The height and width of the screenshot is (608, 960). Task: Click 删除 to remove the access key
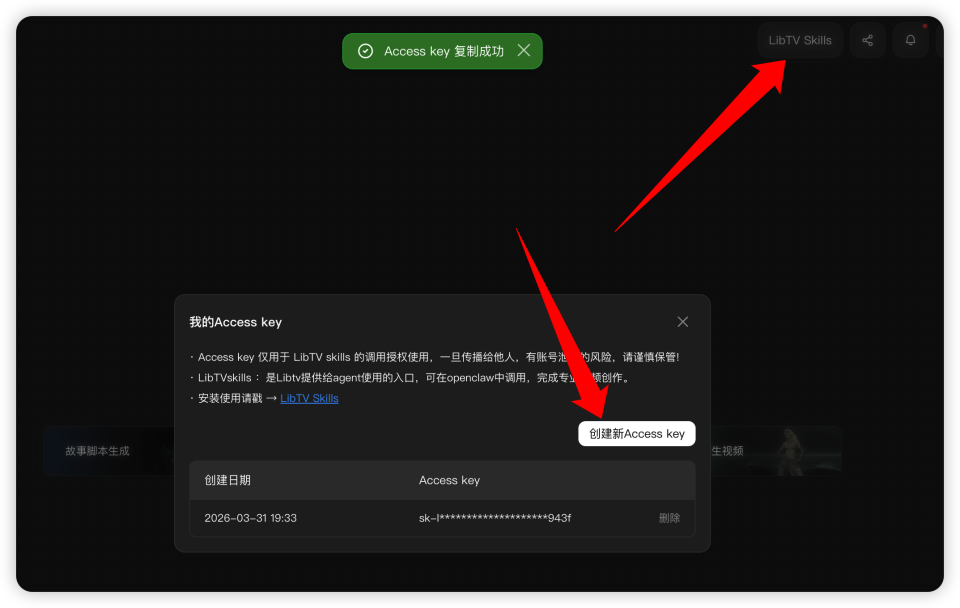coord(668,518)
